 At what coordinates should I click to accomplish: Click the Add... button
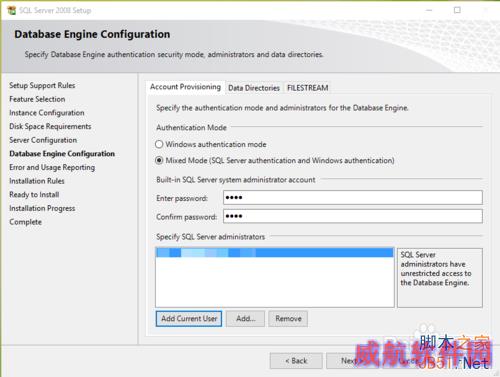(246, 319)
